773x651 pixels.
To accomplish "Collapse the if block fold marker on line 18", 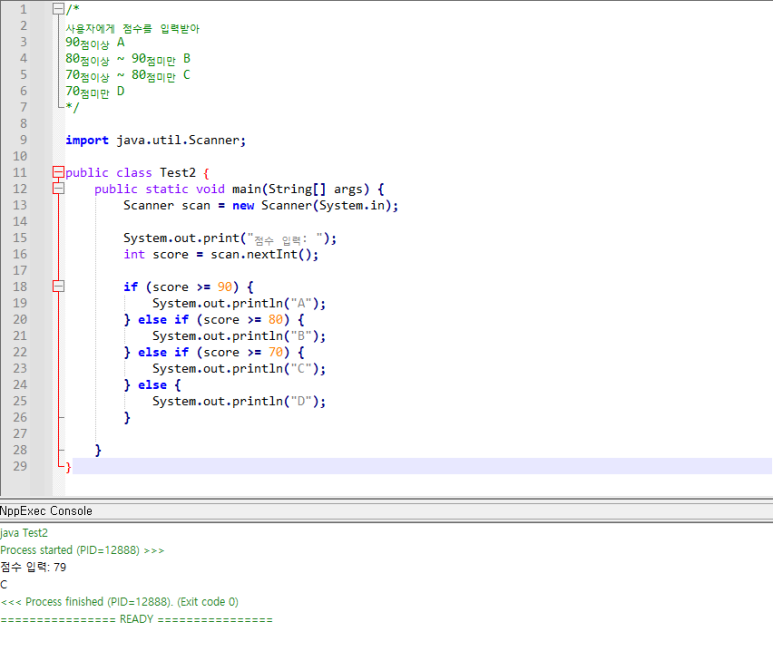I will click(x=58, y=286).
